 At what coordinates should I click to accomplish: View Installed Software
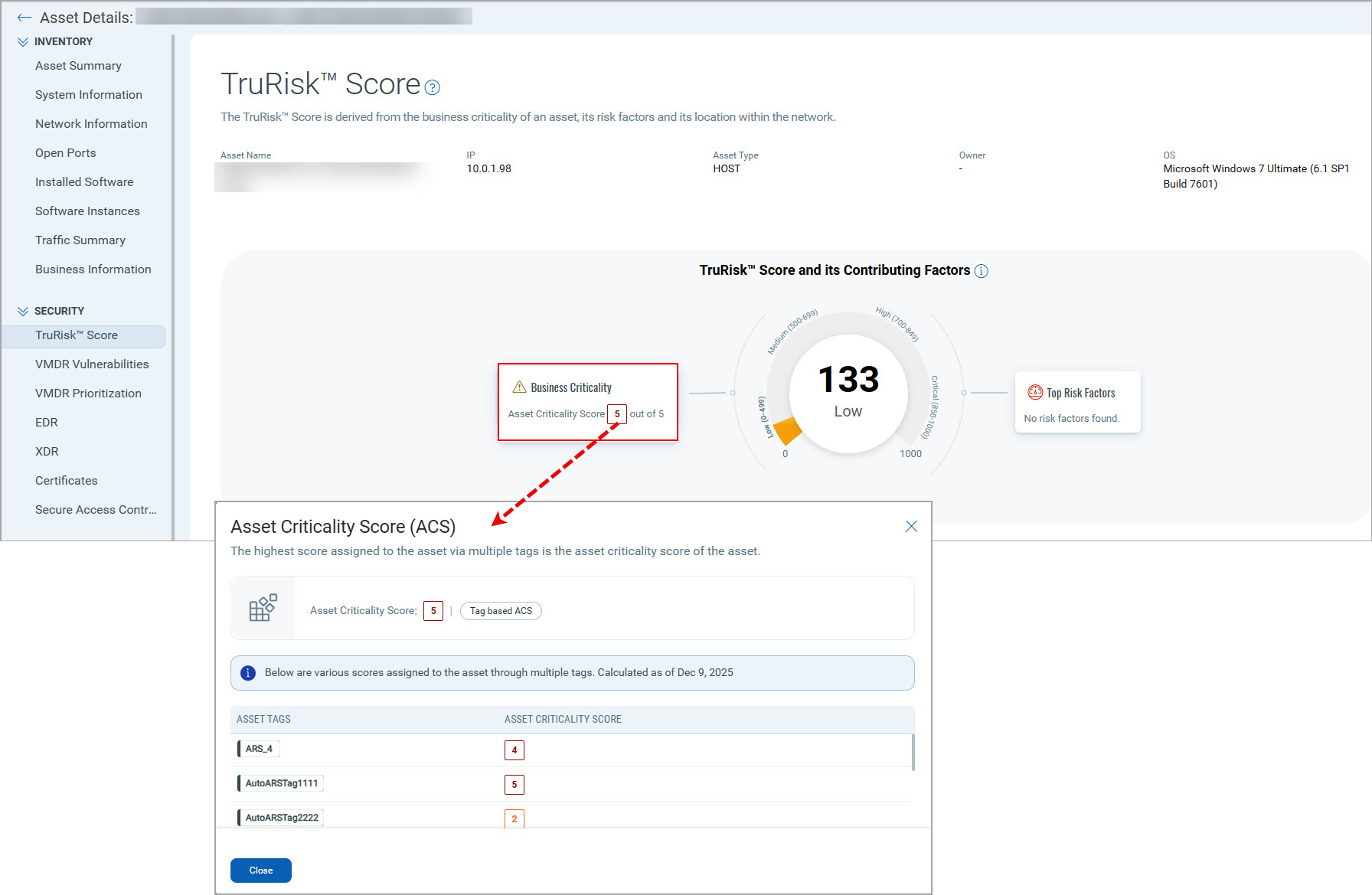84,182
